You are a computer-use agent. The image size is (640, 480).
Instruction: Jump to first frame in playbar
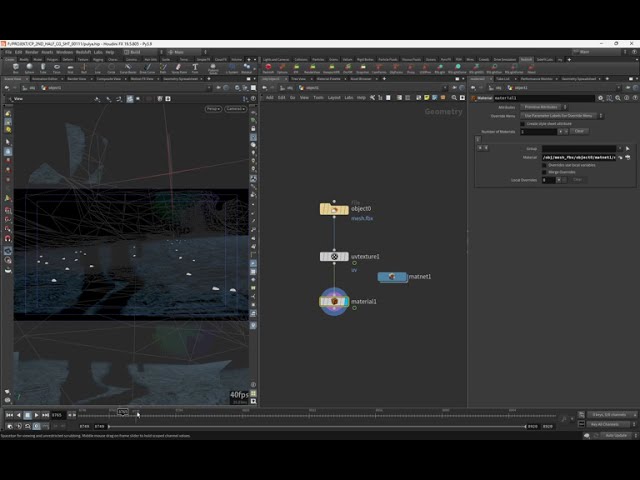(x=9, y=415)
